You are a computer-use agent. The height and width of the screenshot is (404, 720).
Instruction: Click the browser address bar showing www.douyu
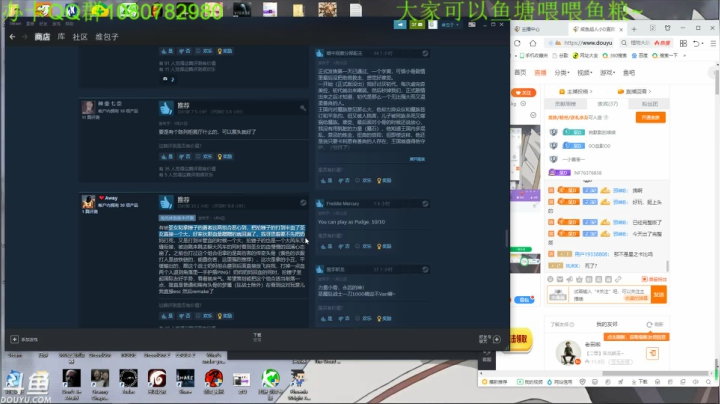579,43
